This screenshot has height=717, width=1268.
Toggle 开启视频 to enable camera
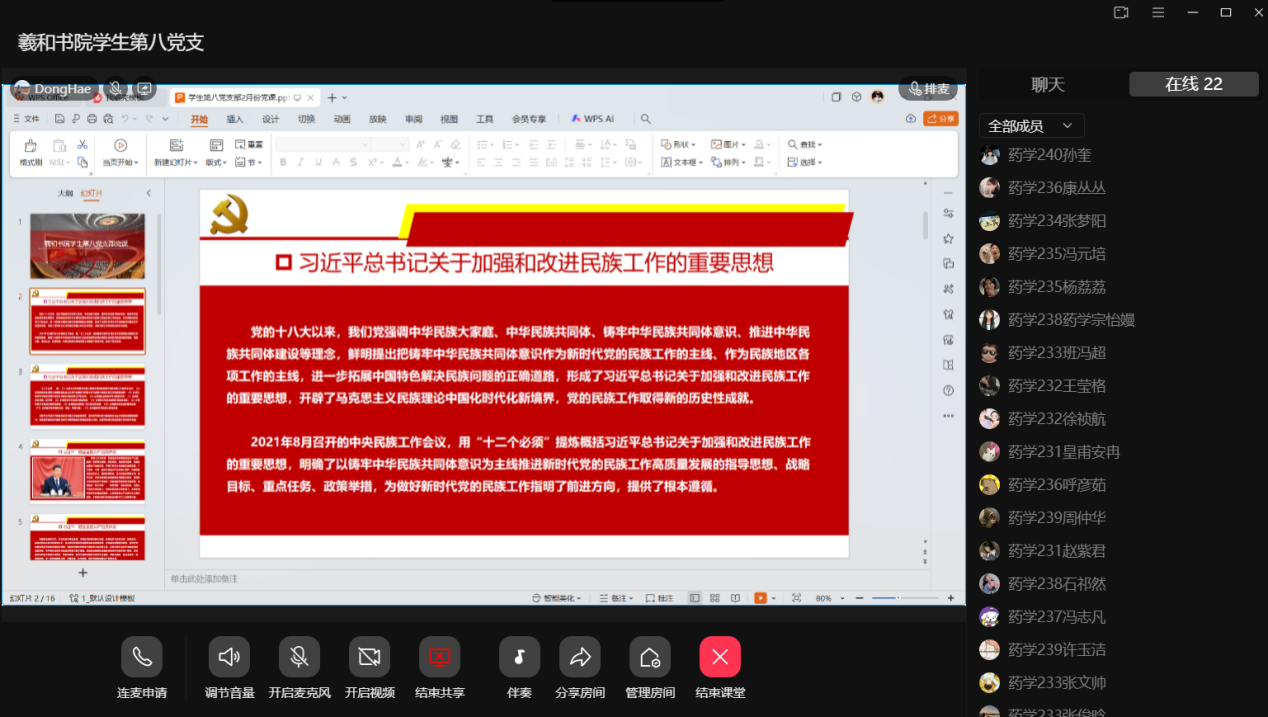[x=369, y=657]
